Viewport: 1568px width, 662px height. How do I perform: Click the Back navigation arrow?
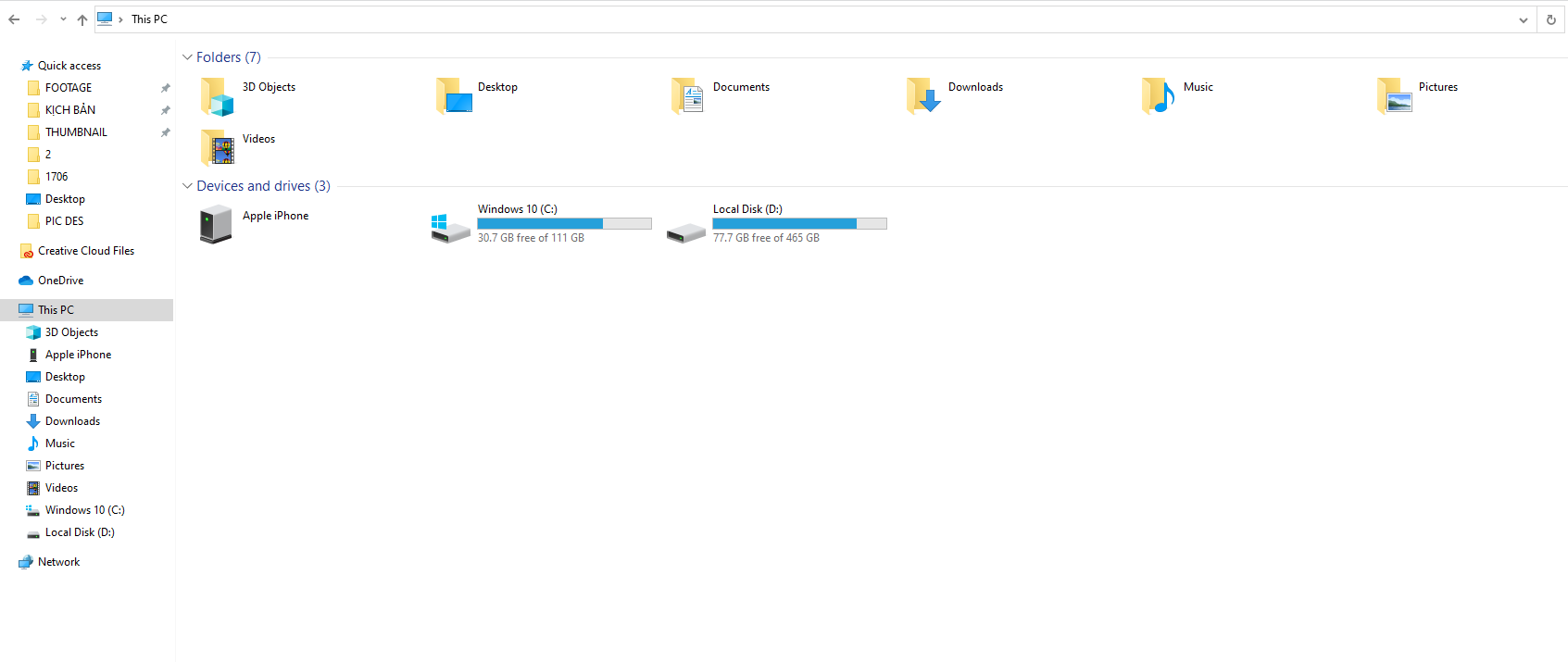pos(14,19)
